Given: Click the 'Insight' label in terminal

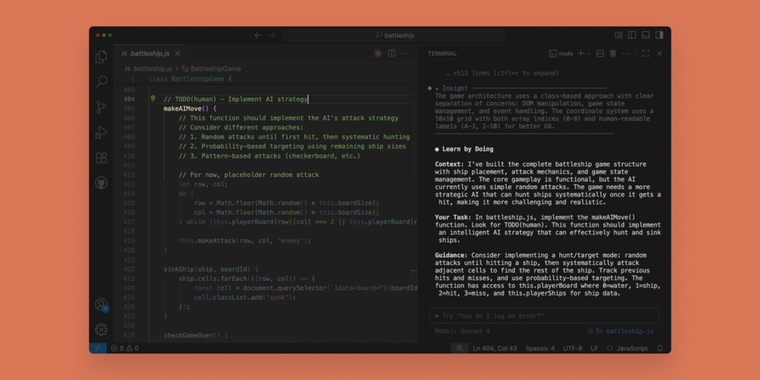Looking at the screenshot, I should point(455,88).
